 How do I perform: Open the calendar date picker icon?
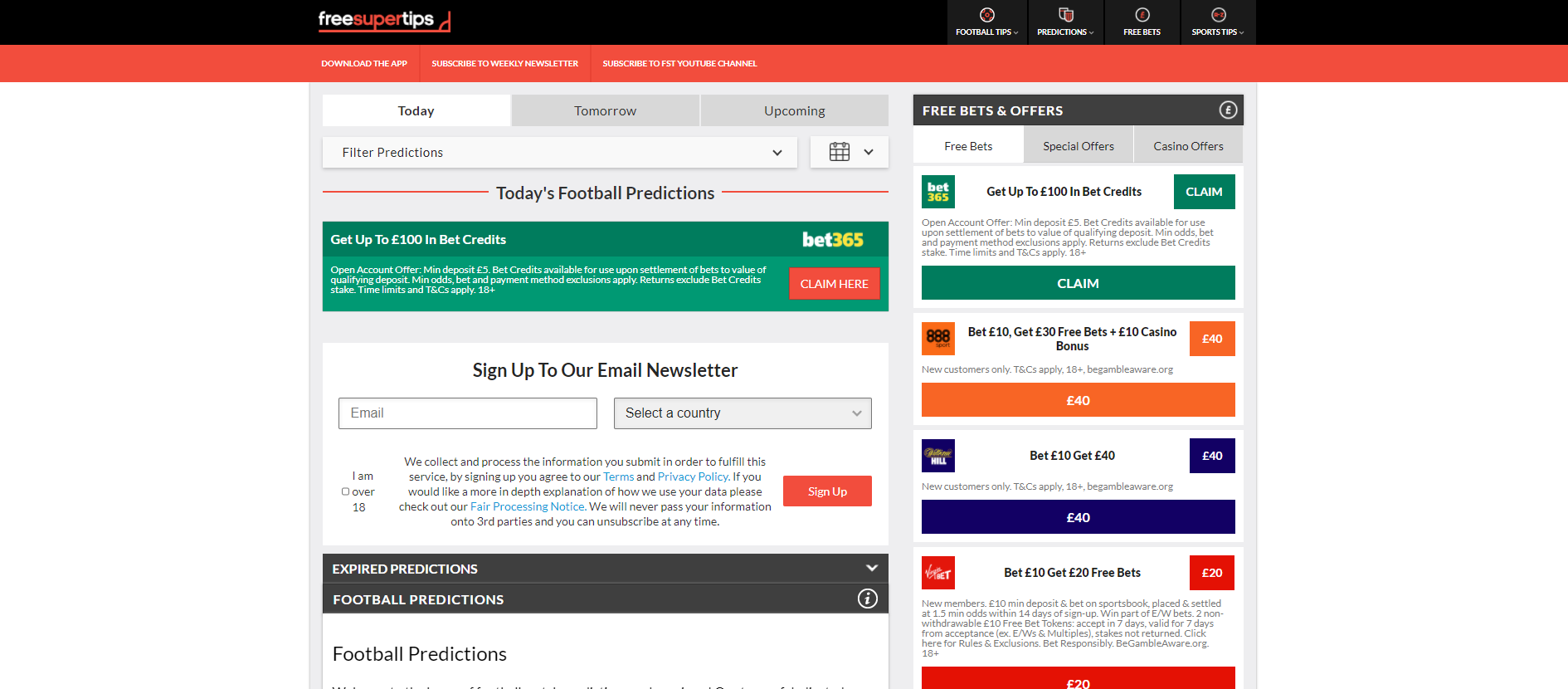[840, 152]
